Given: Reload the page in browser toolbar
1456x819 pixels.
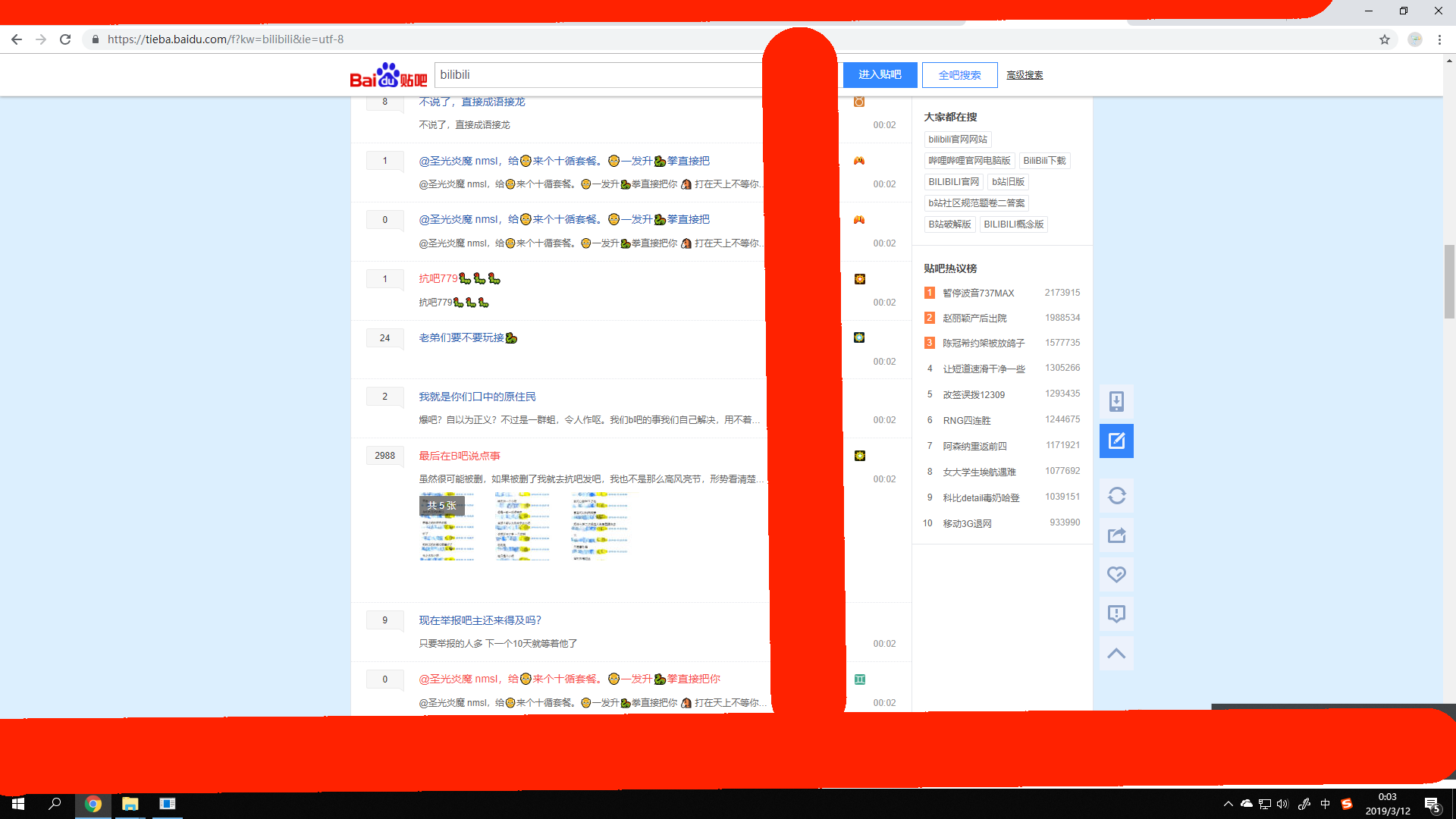Looking at the screenshot, I should pos(65,39).
